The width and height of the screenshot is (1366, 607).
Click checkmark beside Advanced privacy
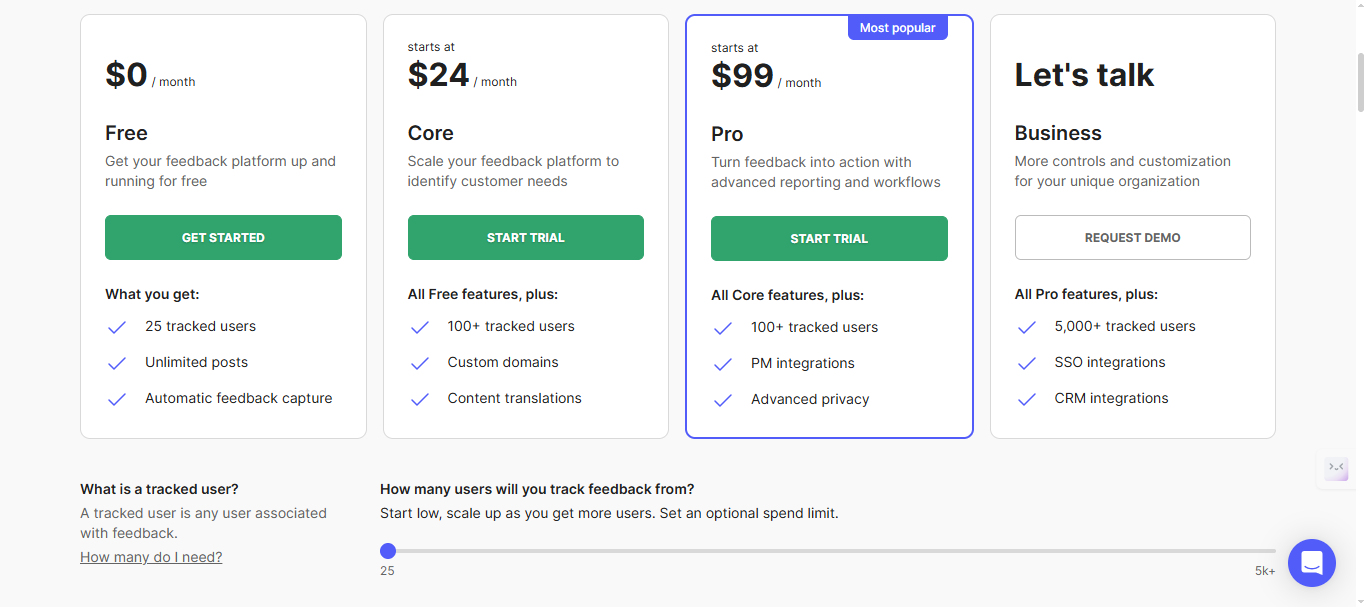[722, 399]
